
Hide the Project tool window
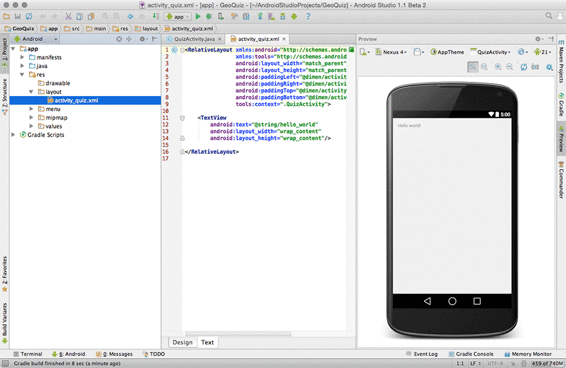click(x=154, y=39)
